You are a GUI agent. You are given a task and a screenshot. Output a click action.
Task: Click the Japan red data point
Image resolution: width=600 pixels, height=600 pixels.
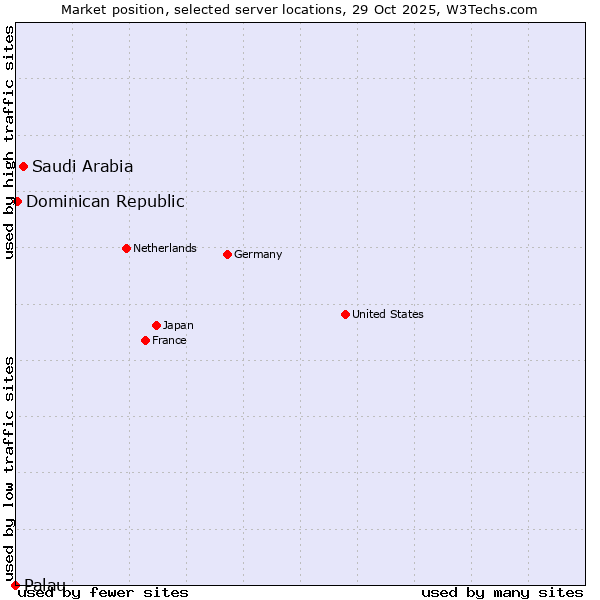tap(156, 325)
